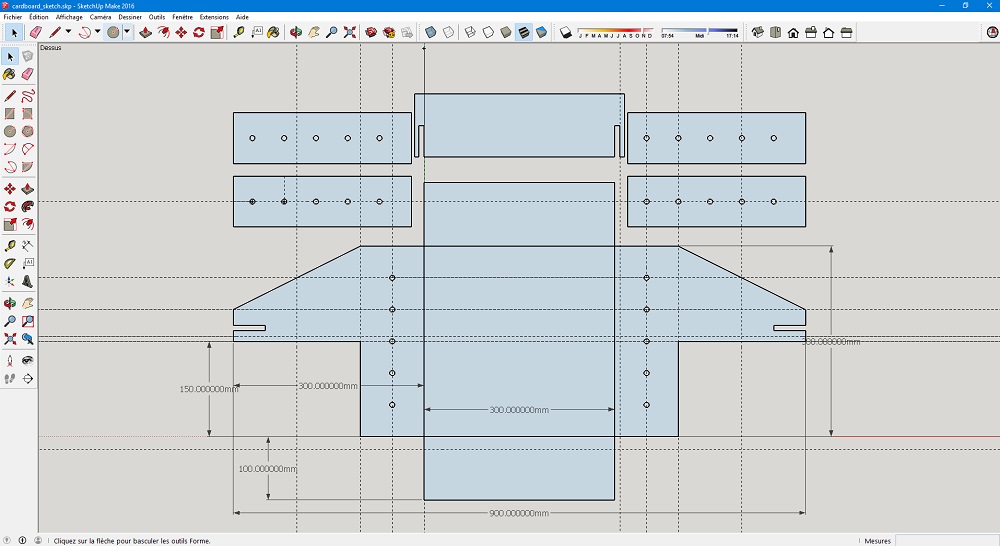Enable Shaded With Textures style
This screenshot has height=546, width=1000.
click(x=524, y=32)
